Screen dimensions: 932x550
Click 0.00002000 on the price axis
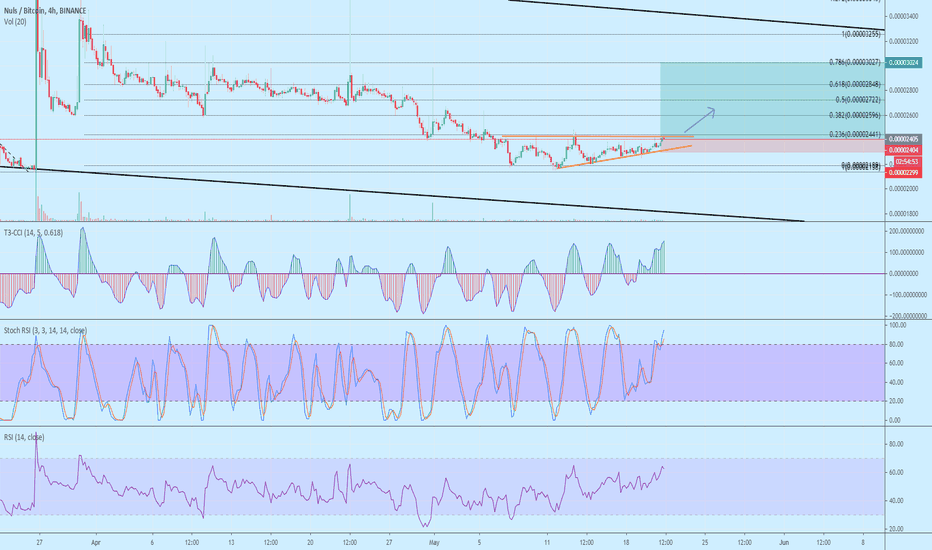tap(903, 189)
